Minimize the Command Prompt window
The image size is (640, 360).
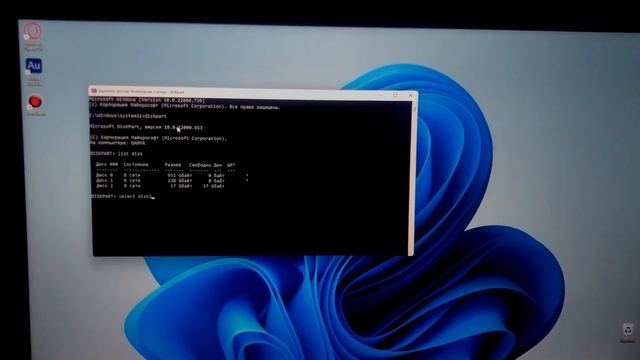[x=380, y=95]
